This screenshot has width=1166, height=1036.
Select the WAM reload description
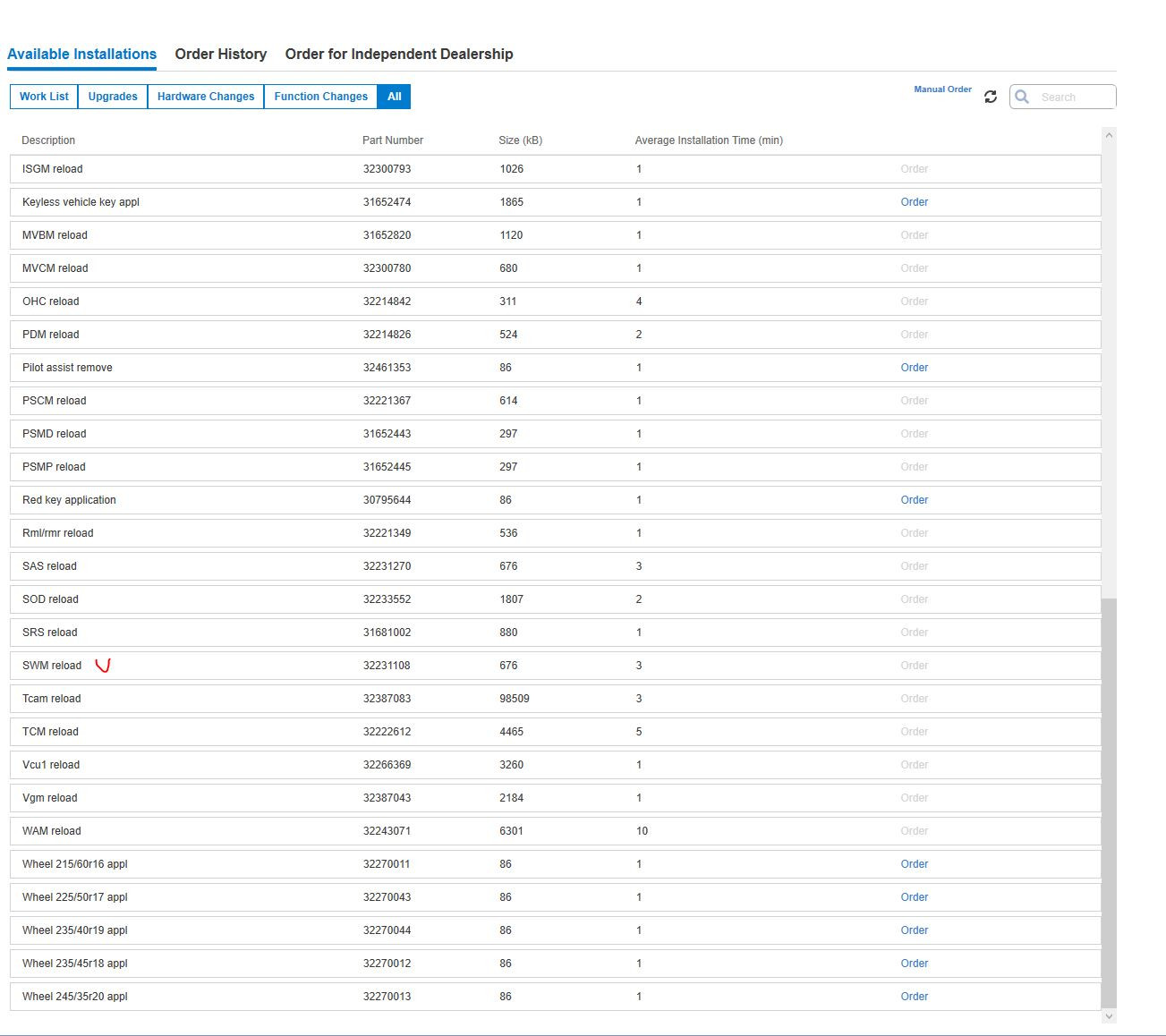(51, 831)
